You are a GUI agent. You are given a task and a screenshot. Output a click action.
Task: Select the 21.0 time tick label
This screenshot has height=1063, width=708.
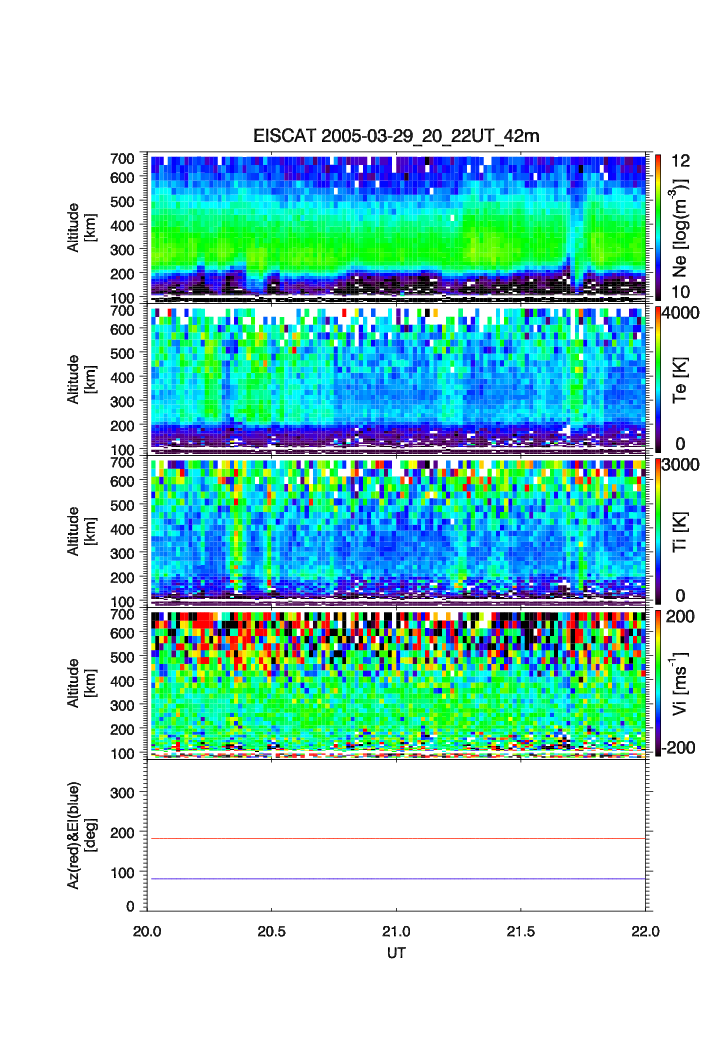click(397, 931)
